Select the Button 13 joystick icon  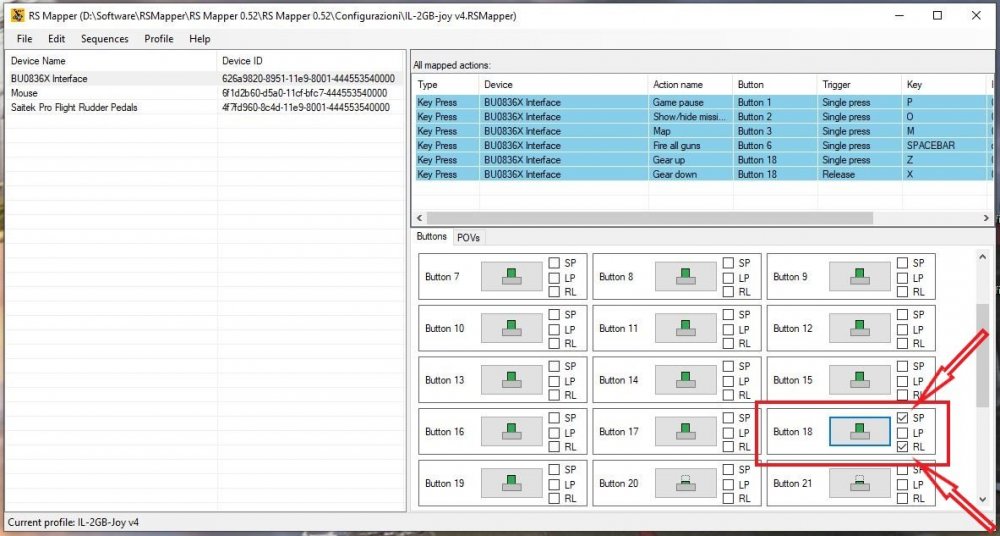coord(511,380)
